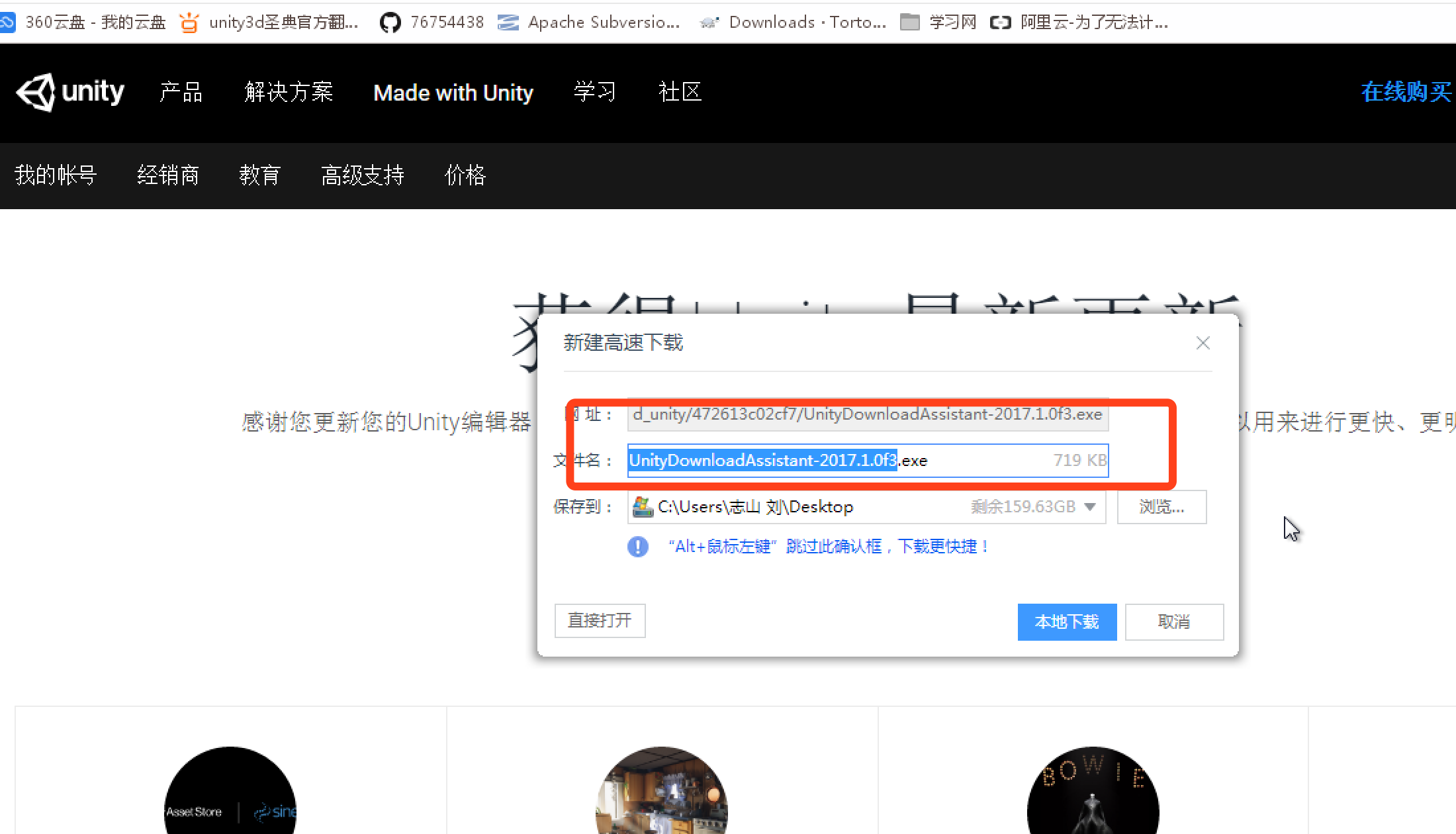Viewport: 1456px width, 834px height.
Task: Click the blue info icon in dialog
Action: [638, 547]
